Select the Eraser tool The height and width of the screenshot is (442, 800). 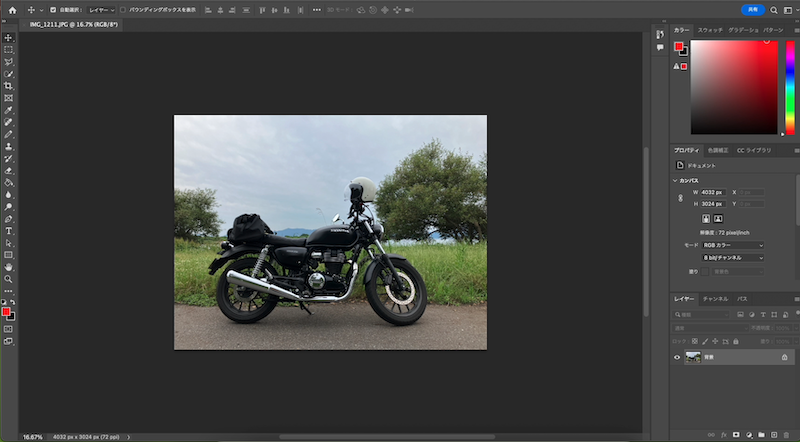pyautogui.click(x=8, y=170)
